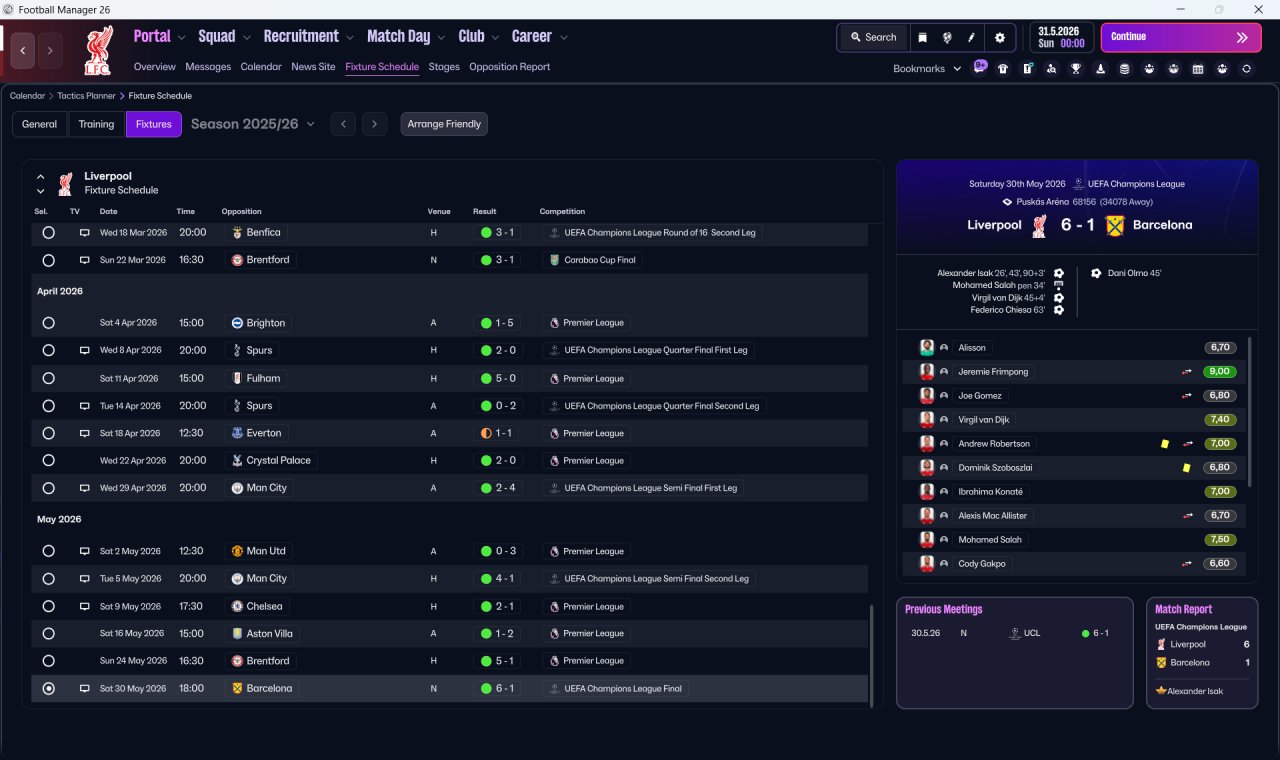The image size is (1280, 760).
Task: Click the TV icon in the Everton row
Action: [x=85, y=433]
